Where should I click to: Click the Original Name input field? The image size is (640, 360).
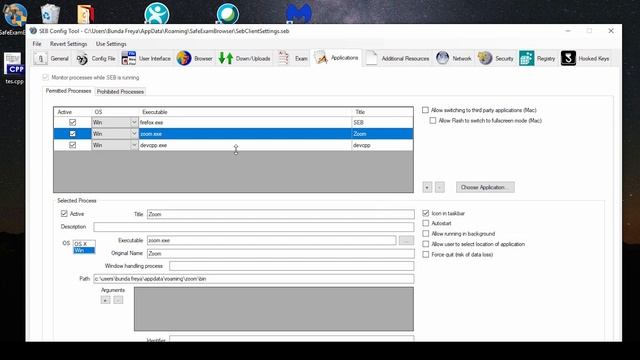pos(280,253)
